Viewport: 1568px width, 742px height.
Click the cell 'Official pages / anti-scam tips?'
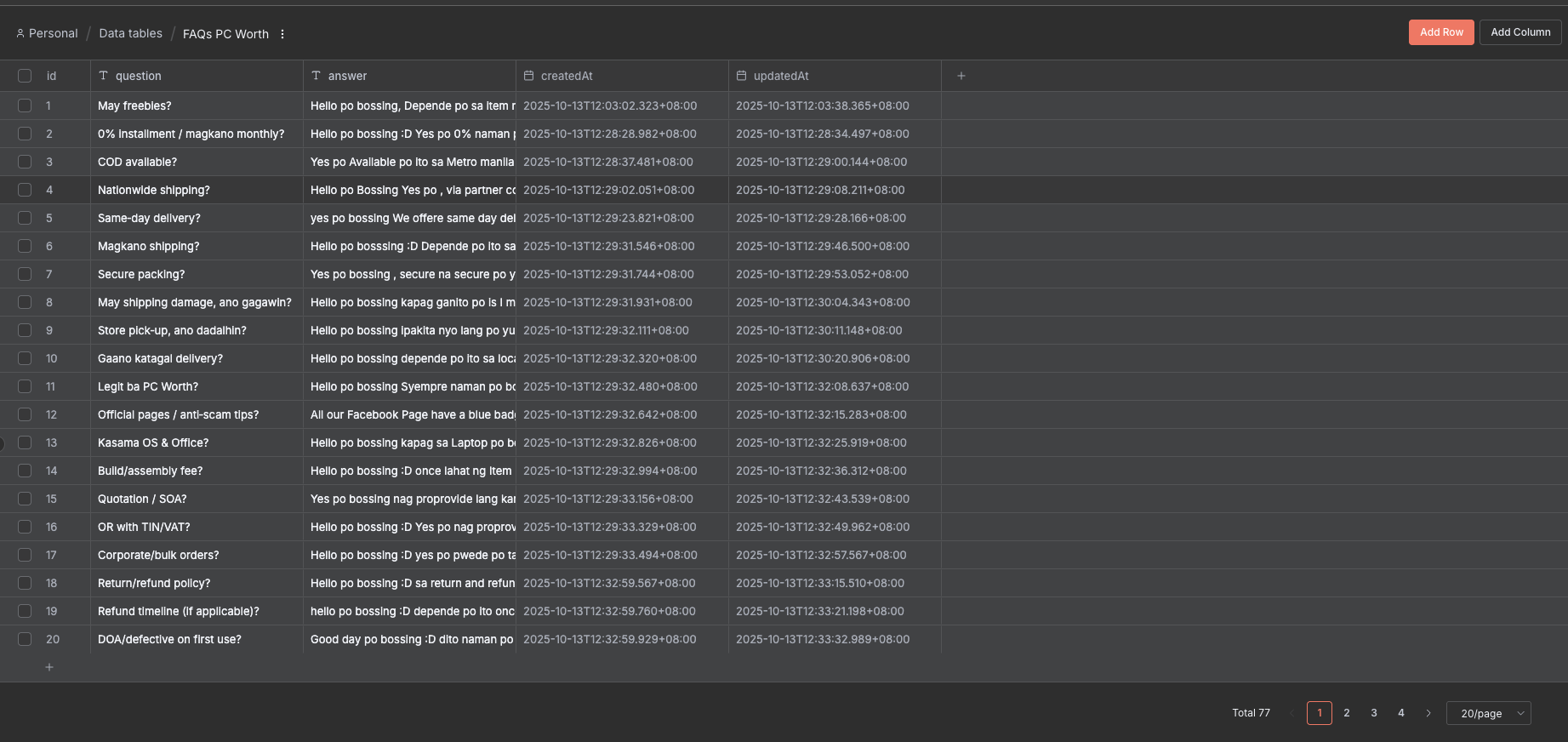(197, 414)
